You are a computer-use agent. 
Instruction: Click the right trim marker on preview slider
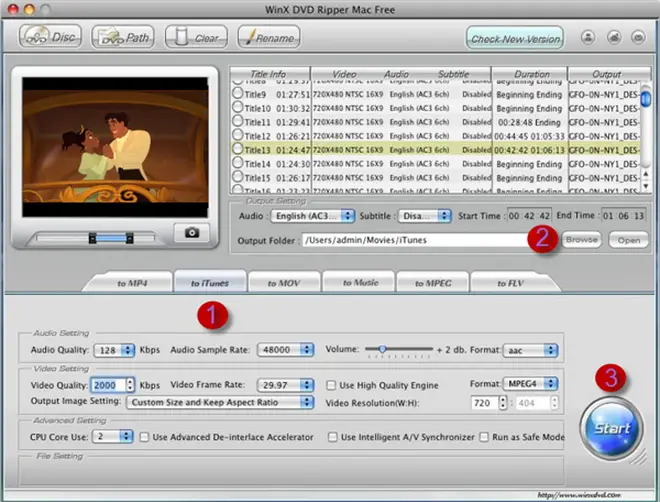[130, 239]
